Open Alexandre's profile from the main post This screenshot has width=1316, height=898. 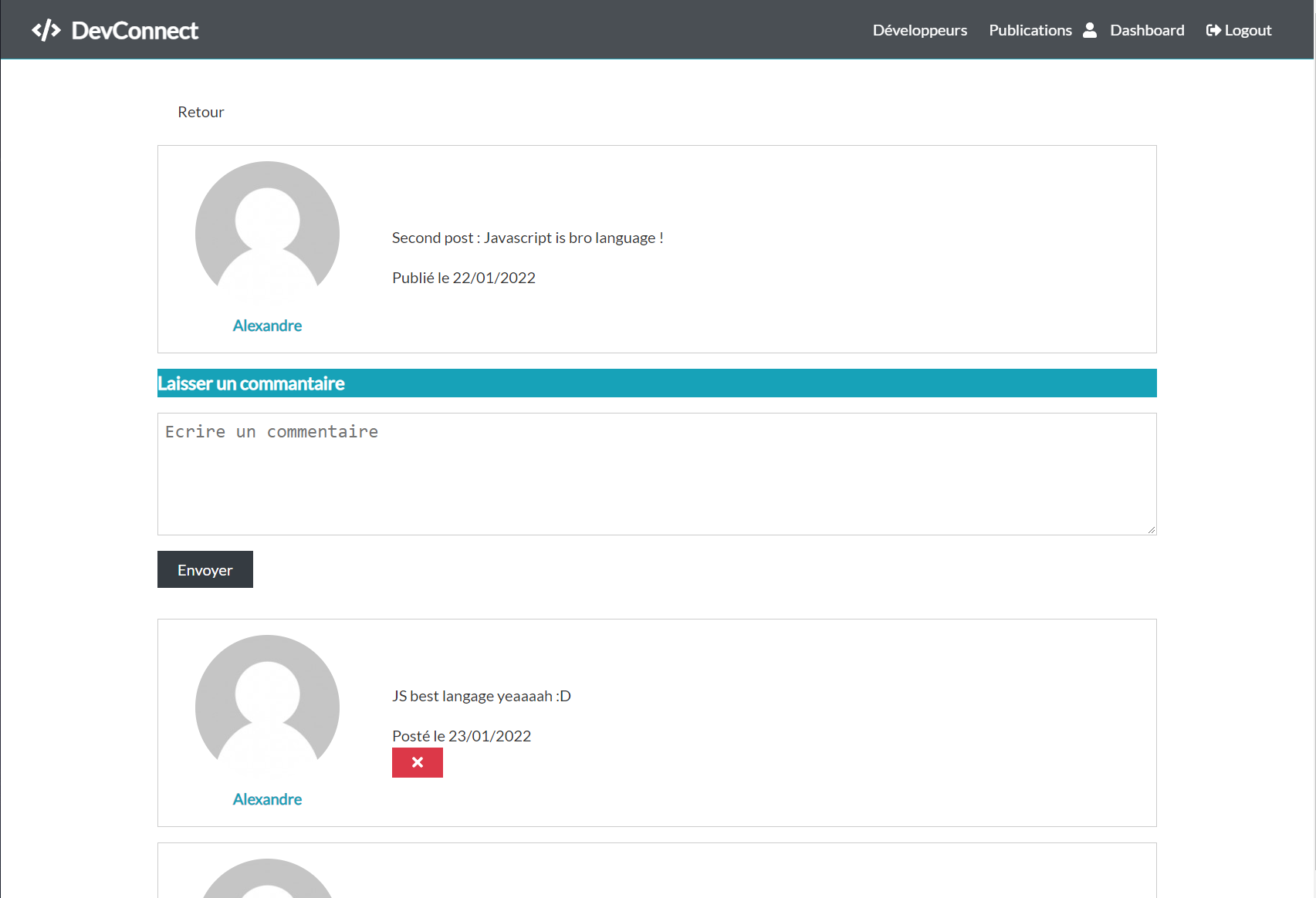click(267, 325)
